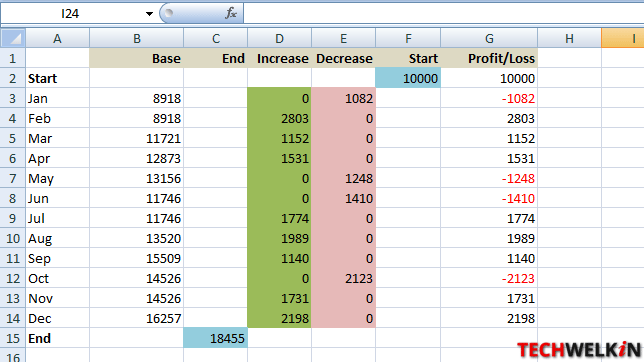This screenshot has height=362, width=644.
Task: Click Profit/Loss value 1989 for Aug
Action: tap(521, 239)
